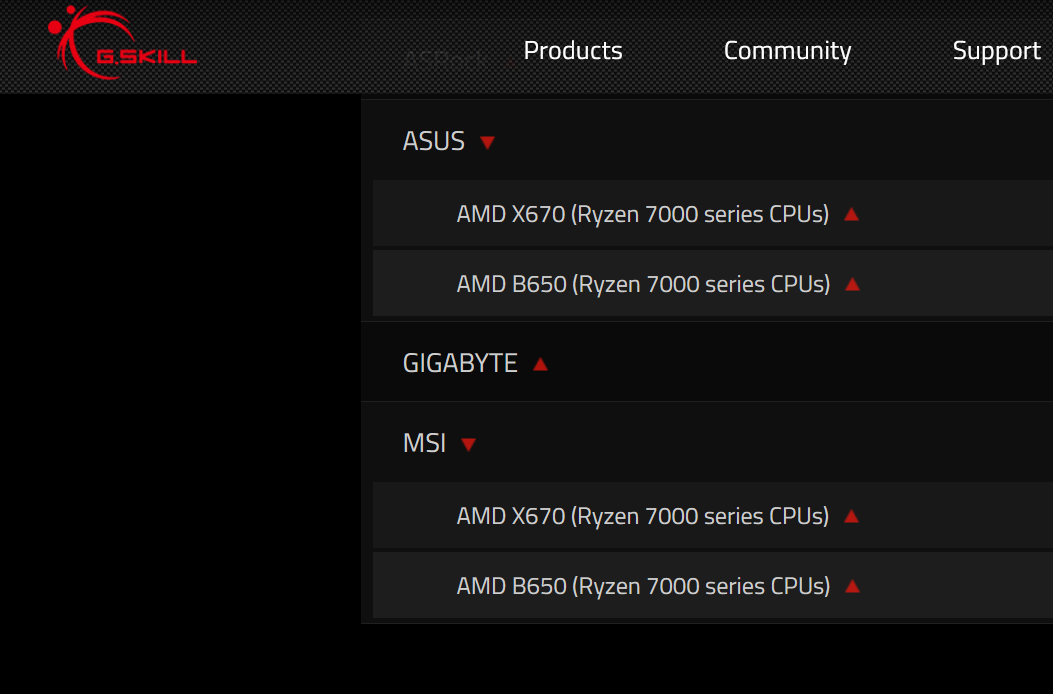Select AMD X670 label under ASUS

tap(642, 214)
